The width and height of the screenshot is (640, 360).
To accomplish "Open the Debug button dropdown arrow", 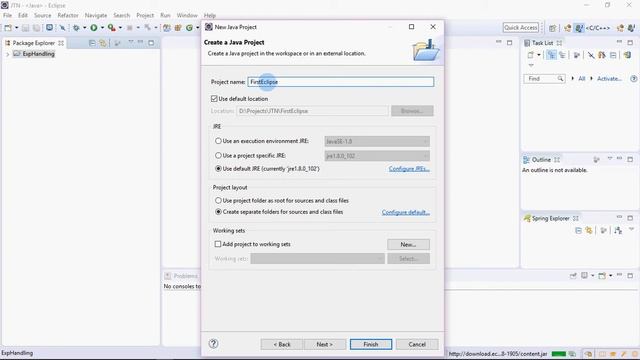I will [x=84, y=28].
